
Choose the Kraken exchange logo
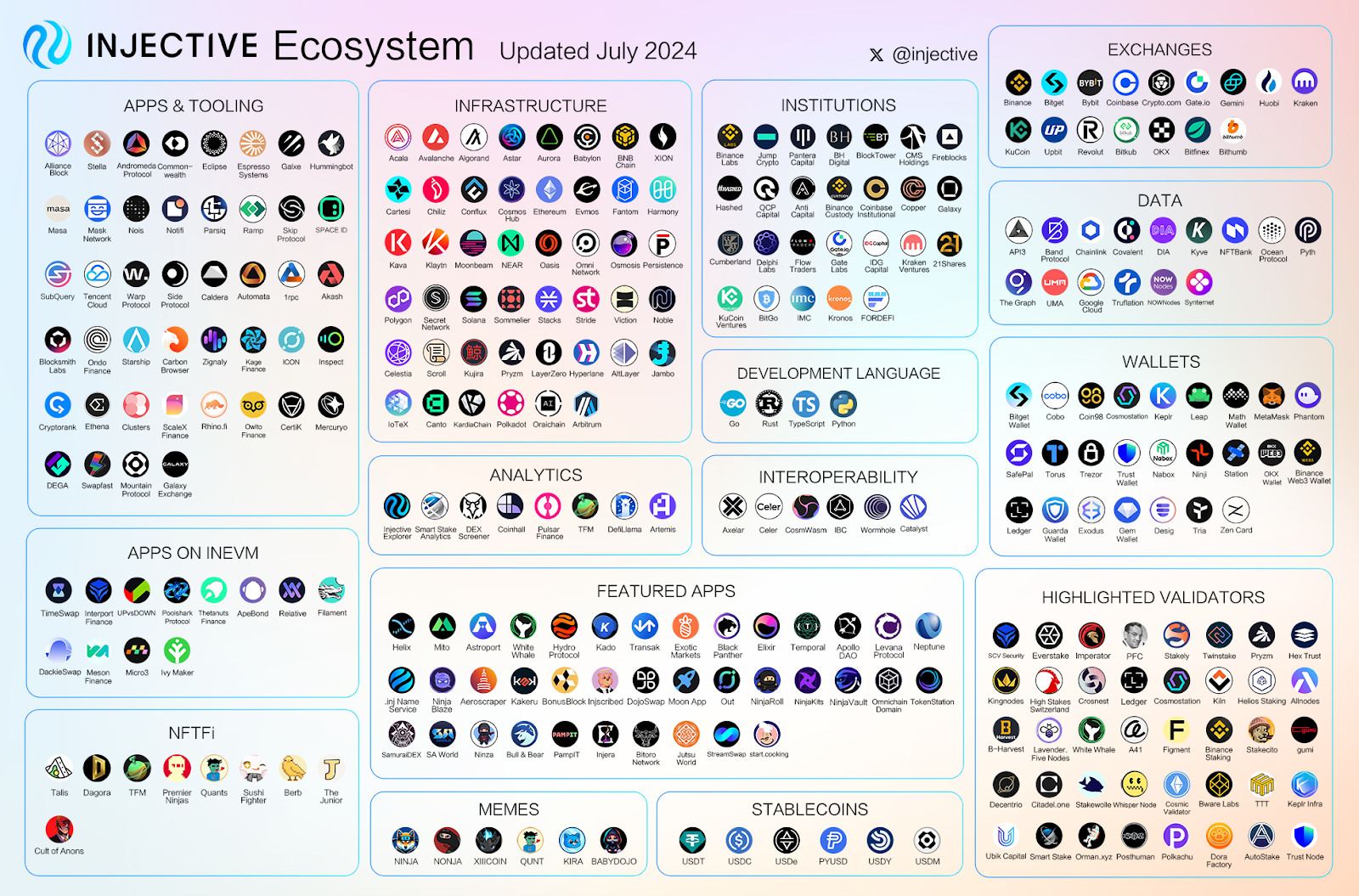(x=1305, y=82)
